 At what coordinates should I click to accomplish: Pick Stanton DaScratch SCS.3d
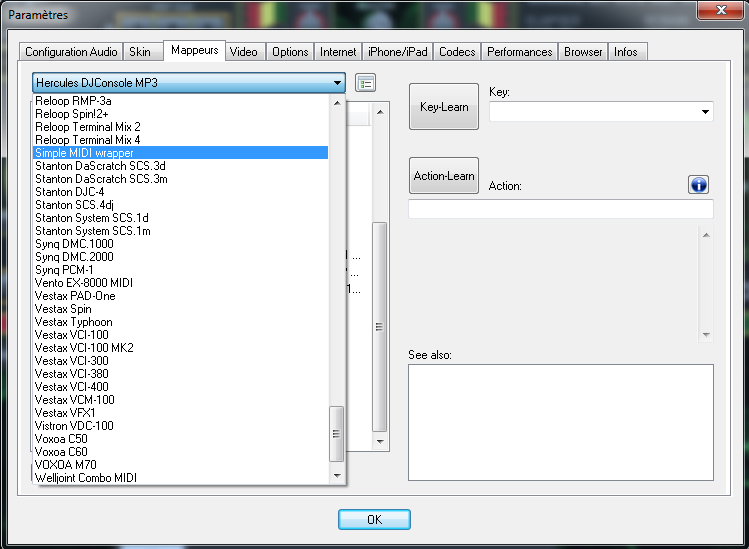181,166
